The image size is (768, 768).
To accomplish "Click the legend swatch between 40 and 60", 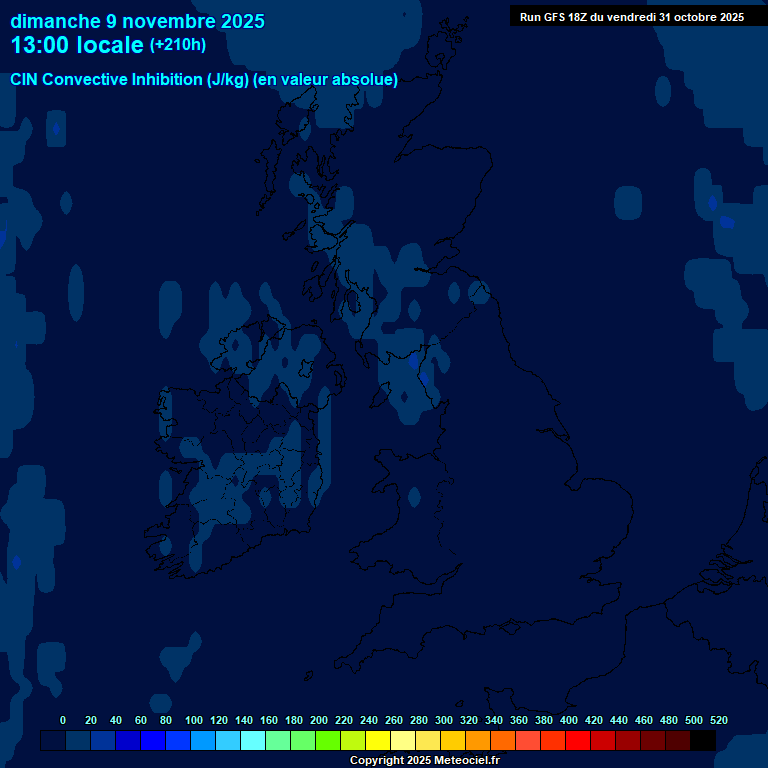I will (128, 740).
